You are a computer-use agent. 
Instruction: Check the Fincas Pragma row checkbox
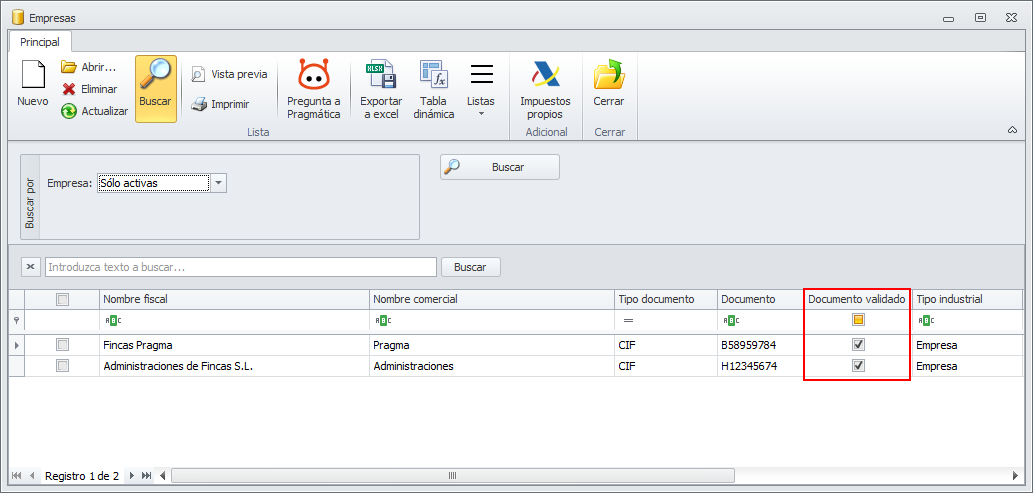[x=63, y=345]
